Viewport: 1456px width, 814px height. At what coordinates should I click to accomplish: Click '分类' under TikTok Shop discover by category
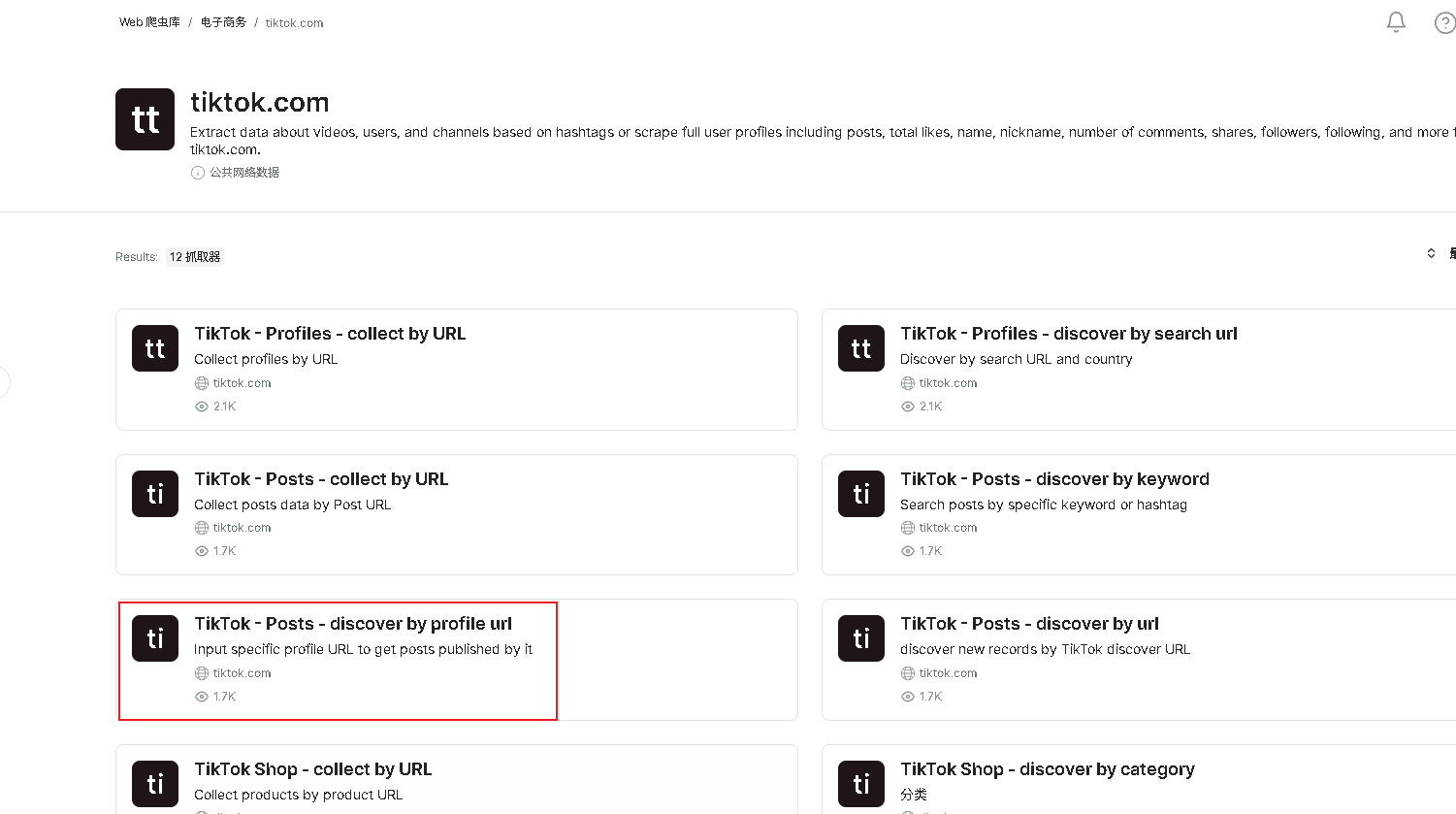914,795
